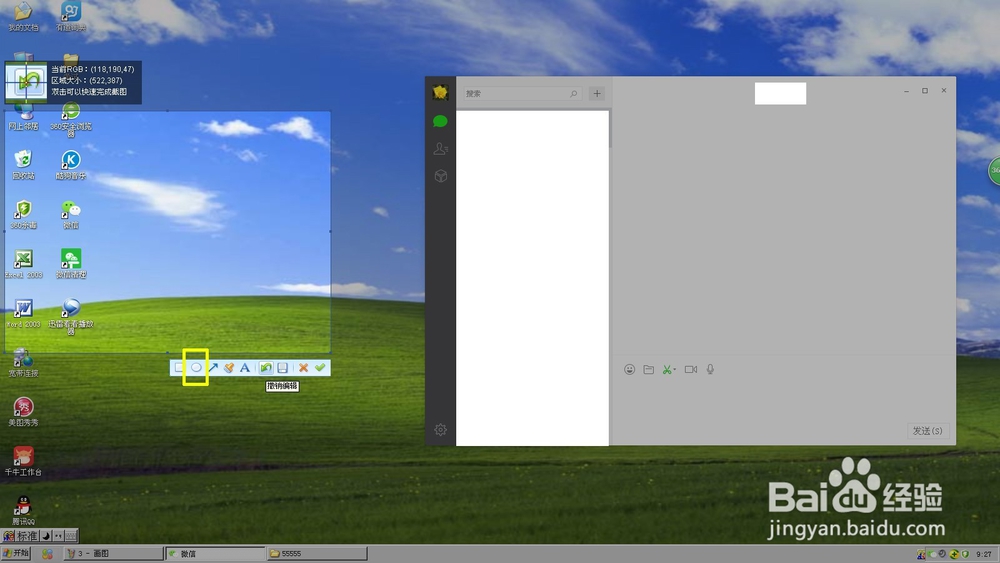Viewport: 1000px width, 563px height.
Task: Click the 标准 button on the IME bar
Action: [27, 536]
